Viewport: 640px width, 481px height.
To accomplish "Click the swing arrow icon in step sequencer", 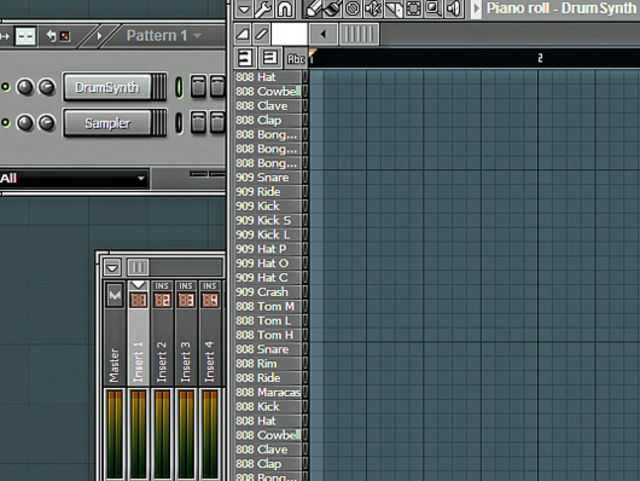I will tap(5, 36).
